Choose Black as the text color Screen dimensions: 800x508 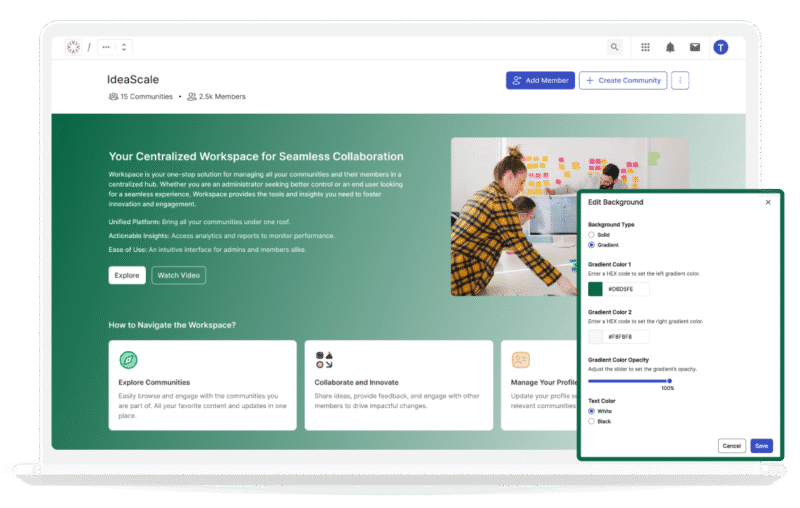tap(592, 421)
